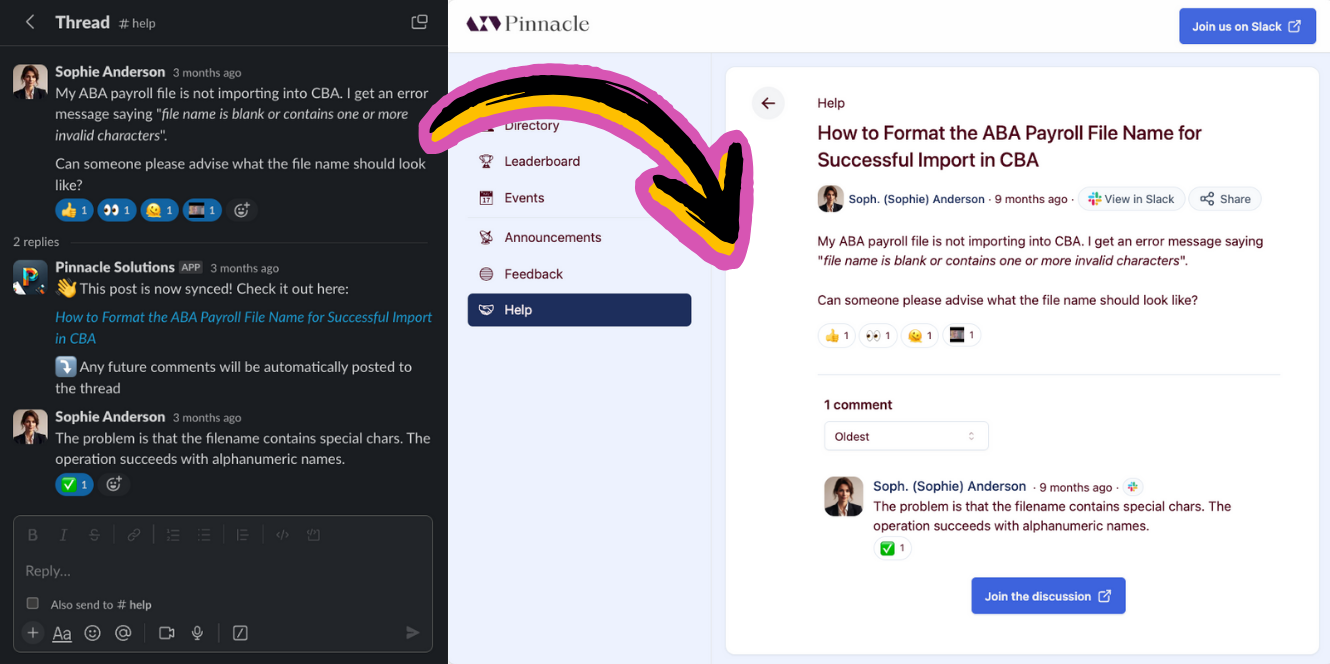Start an ordered list in reply

coord(173,535)
